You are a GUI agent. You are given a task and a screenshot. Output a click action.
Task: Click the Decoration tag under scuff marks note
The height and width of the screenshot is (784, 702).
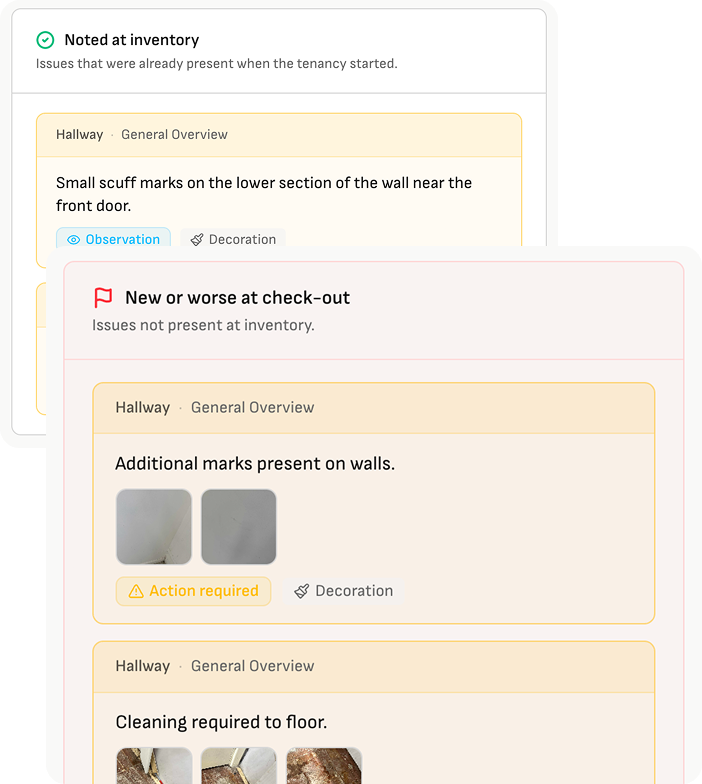(x=233, y=239)
